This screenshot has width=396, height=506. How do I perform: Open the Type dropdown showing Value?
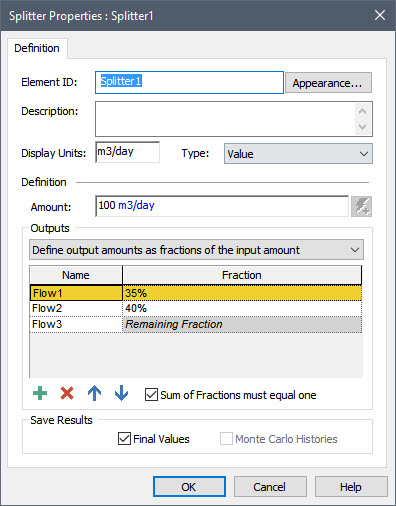298,154
